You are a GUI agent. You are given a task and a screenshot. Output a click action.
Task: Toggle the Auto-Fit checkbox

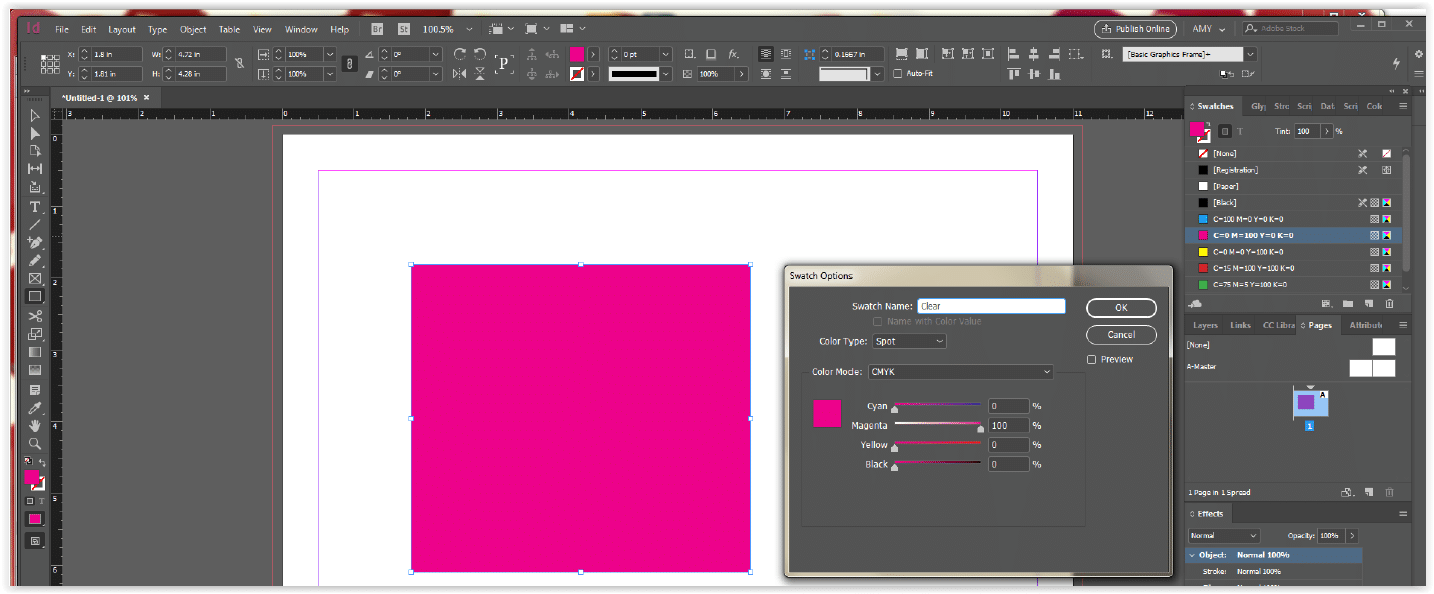tap(897, 74)
